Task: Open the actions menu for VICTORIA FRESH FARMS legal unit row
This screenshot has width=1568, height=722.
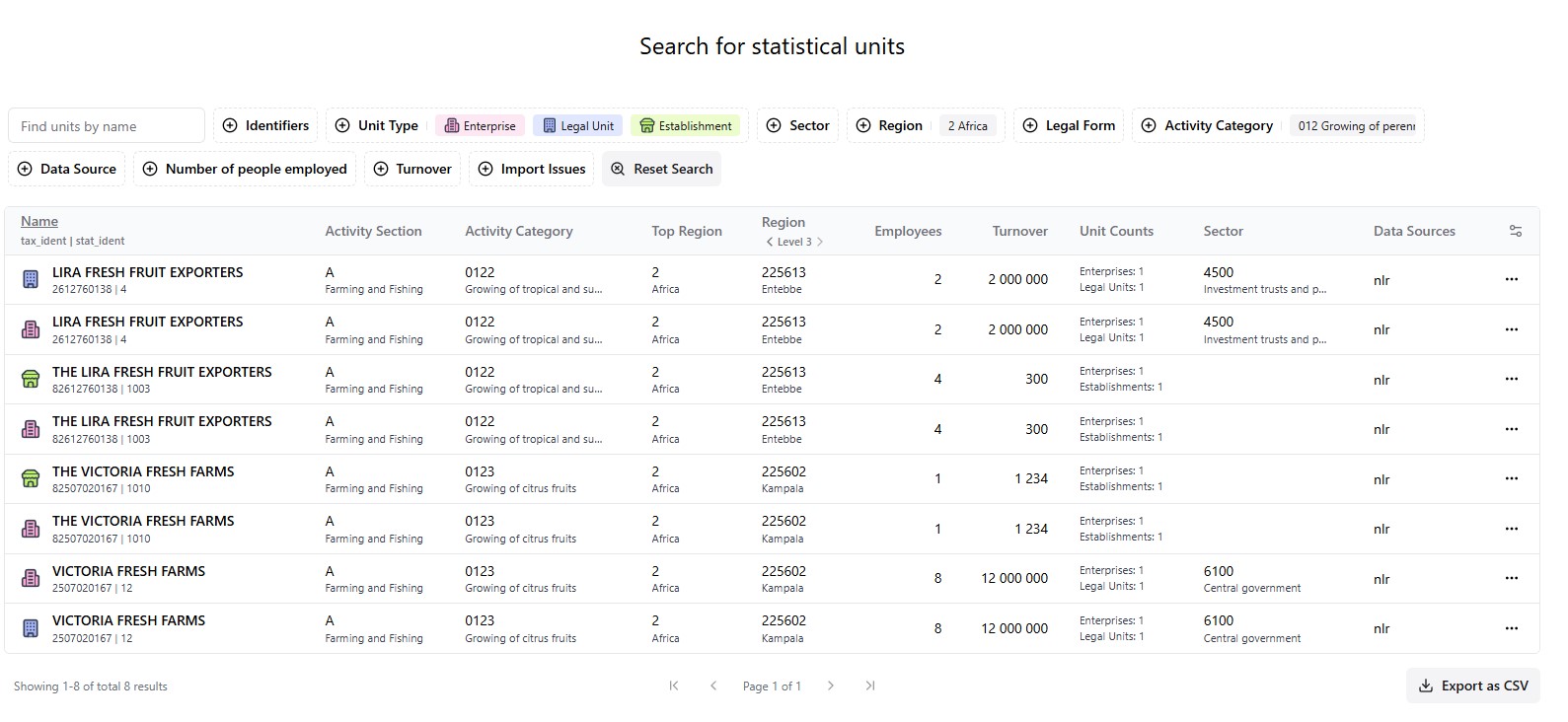Action: tap(1511, 628)
